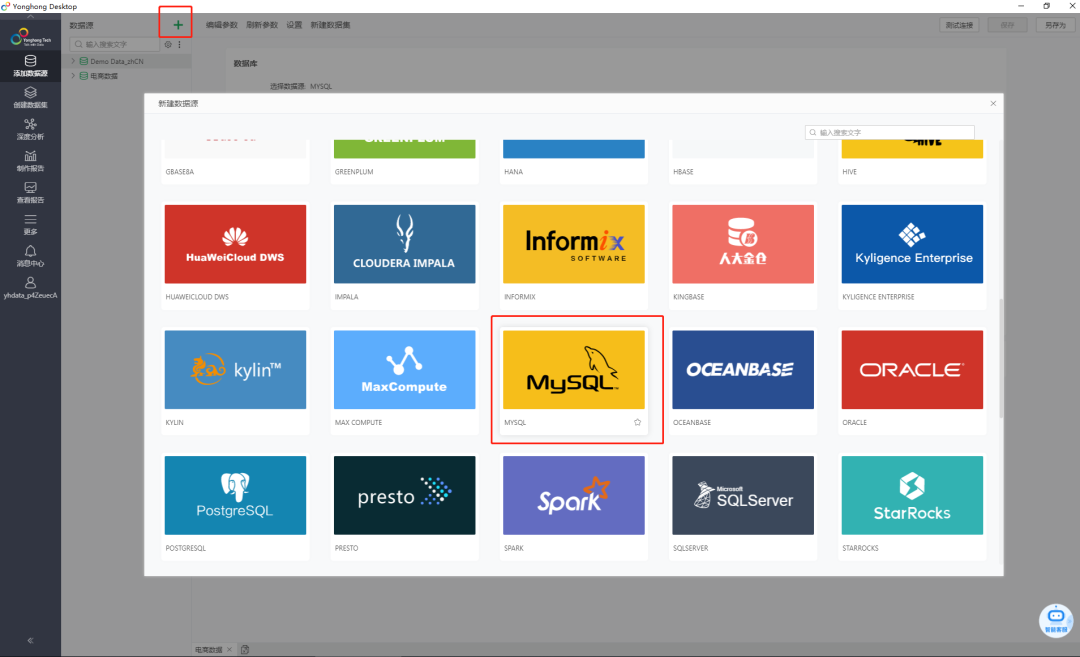Click the 数据库 section heading behind dialog
Viewport: 1080px width, 657px height.
pyautogui.click(x=245, y=63)
